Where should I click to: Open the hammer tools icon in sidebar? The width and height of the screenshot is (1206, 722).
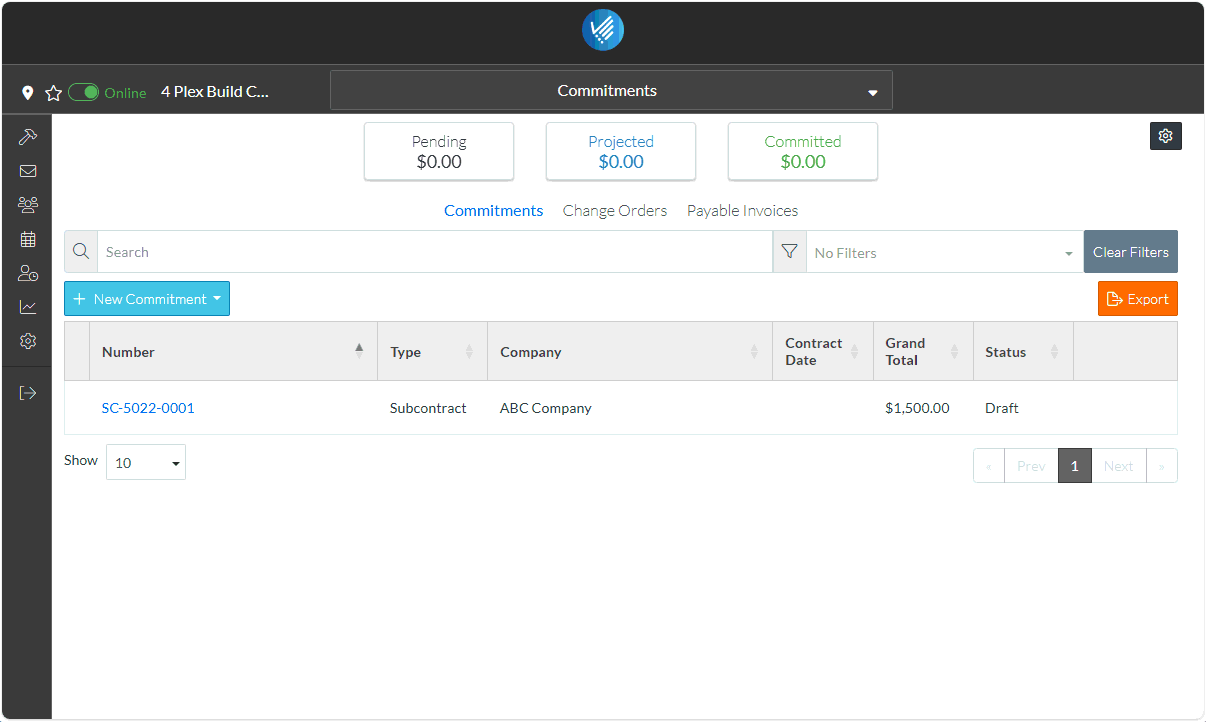click(28, 137)
